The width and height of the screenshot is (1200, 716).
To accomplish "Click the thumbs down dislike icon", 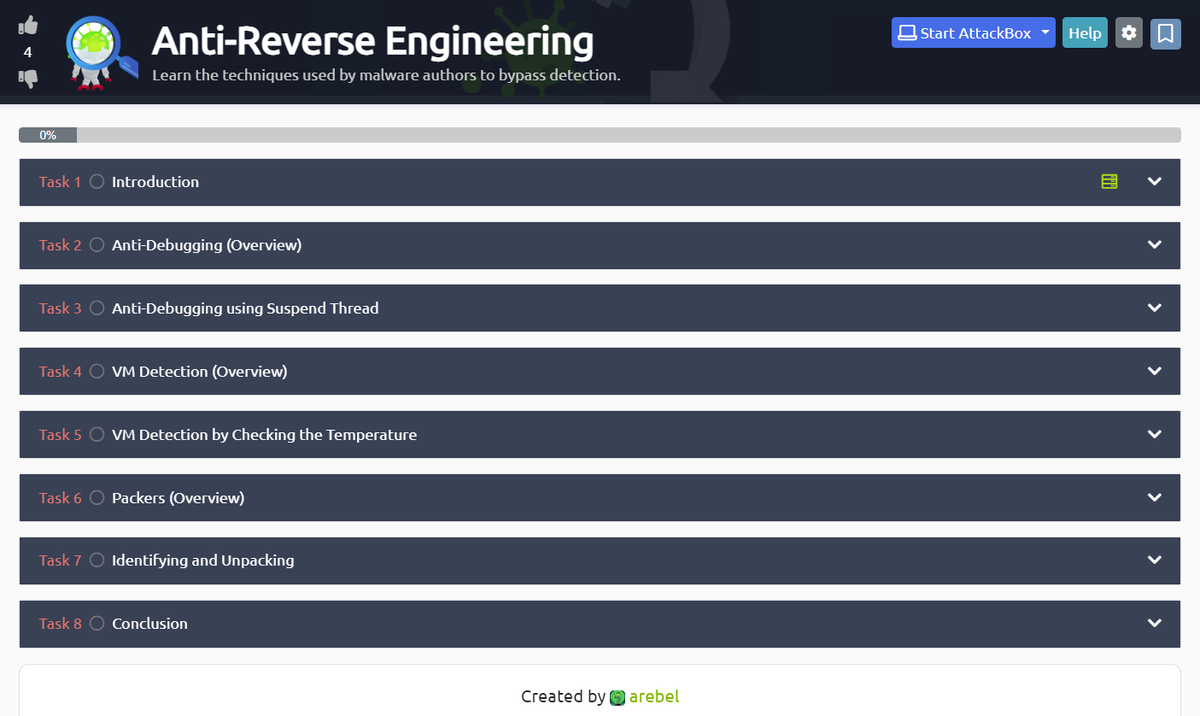I will [x=28, y=78].
